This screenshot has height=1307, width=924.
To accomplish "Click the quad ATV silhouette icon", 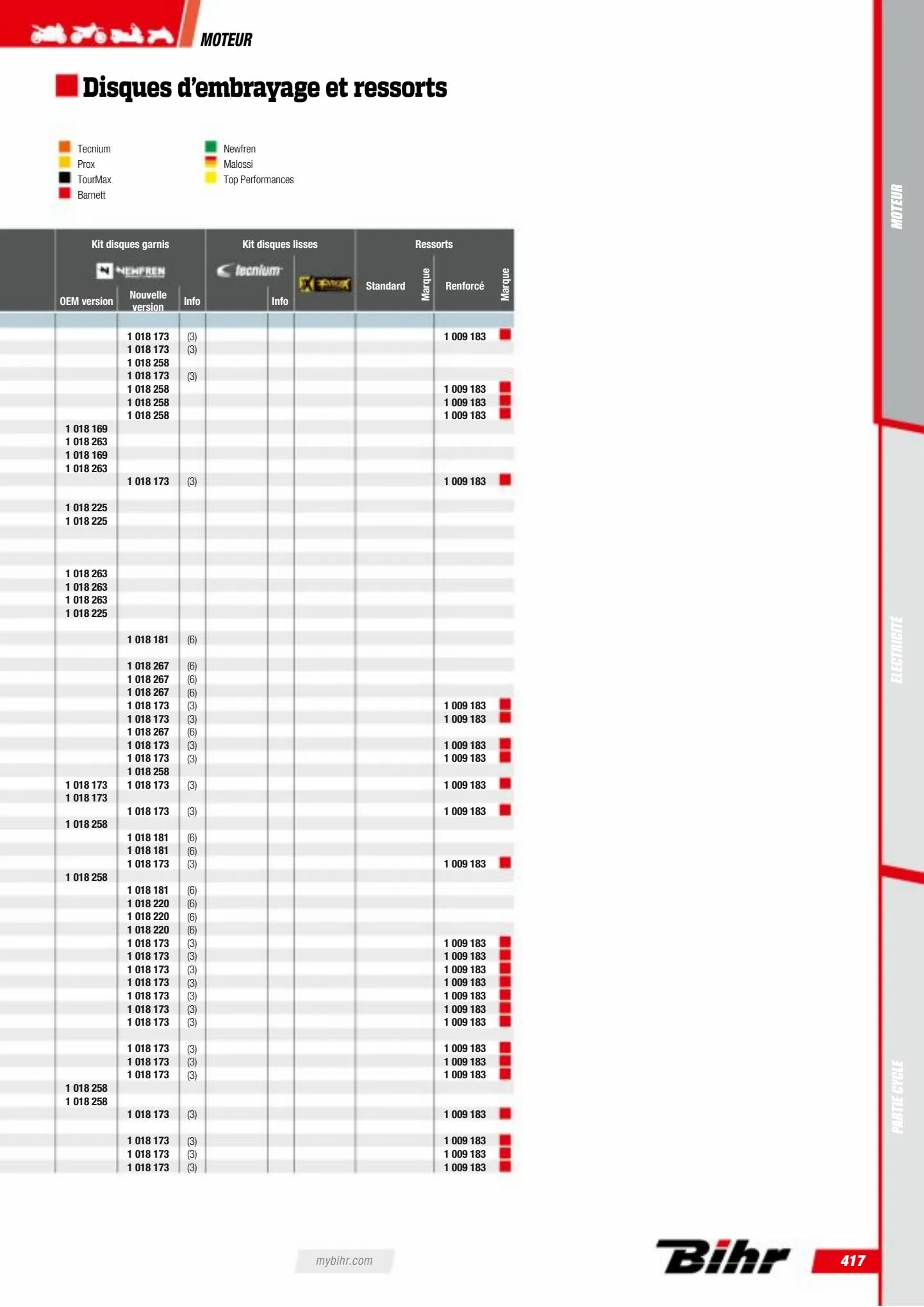I will click(x=160, y=34).
